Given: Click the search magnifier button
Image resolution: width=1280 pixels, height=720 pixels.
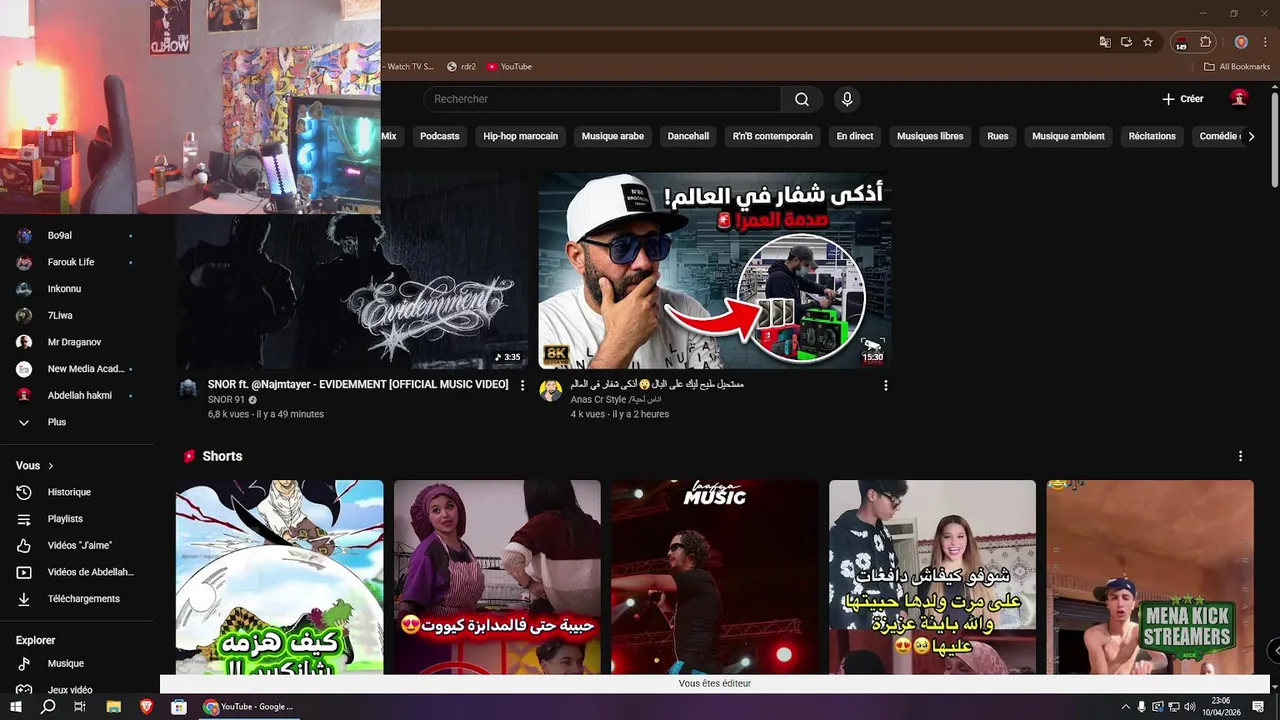Looking at the screenshot, I should pos(802,99).
